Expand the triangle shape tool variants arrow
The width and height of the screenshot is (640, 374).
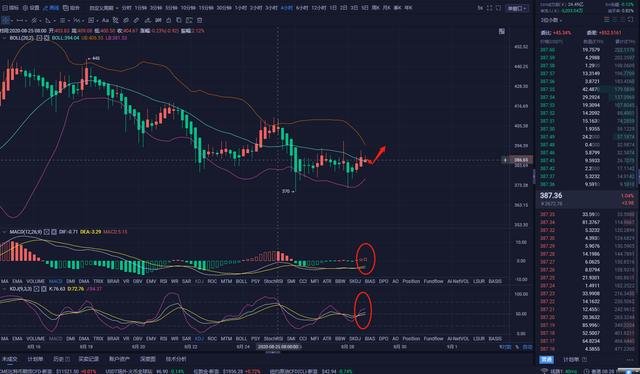55,20
